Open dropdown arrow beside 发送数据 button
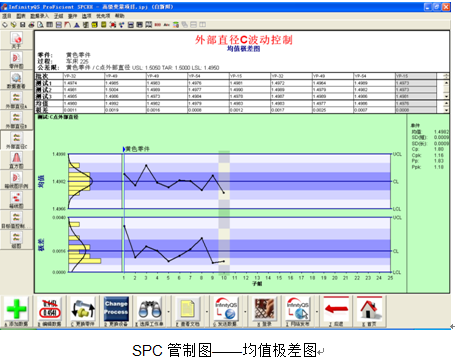This screenshot has width=455, height=362. click(245, 312)
